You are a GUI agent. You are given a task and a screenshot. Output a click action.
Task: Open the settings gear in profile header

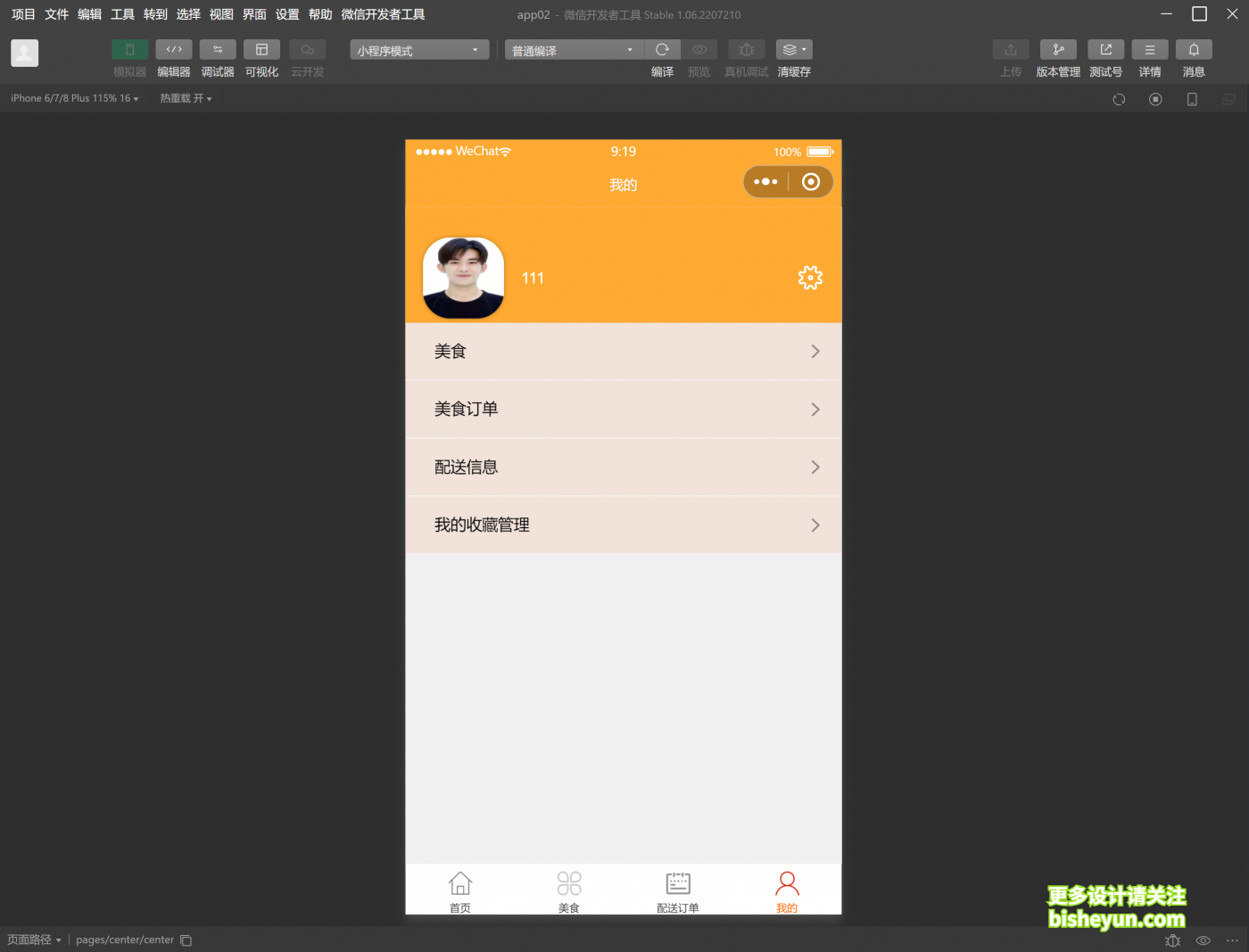[810, 277]
